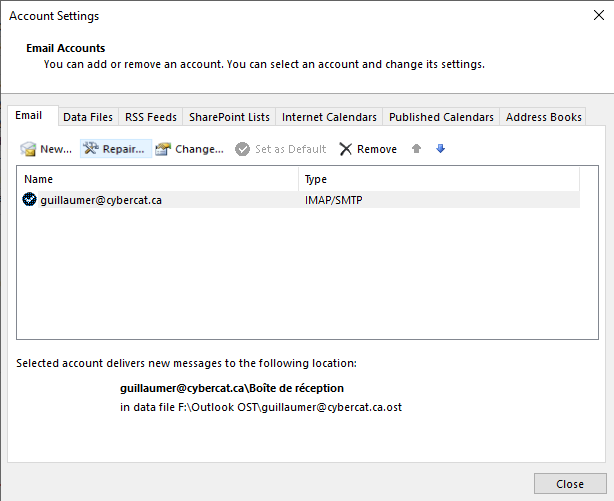Click the Type column header

pyautogui.click(x=438, y=179)
